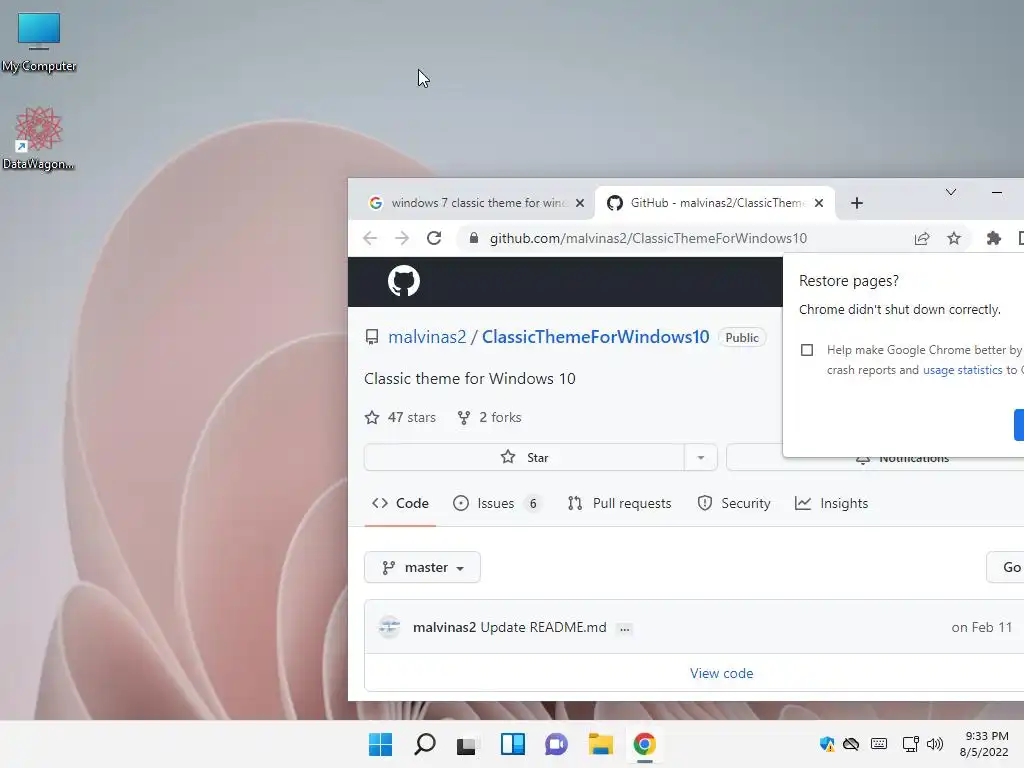This screenshot has width=1024, height=768.
Task: Switch to the Code tab
Action: [x=400, y=504]
